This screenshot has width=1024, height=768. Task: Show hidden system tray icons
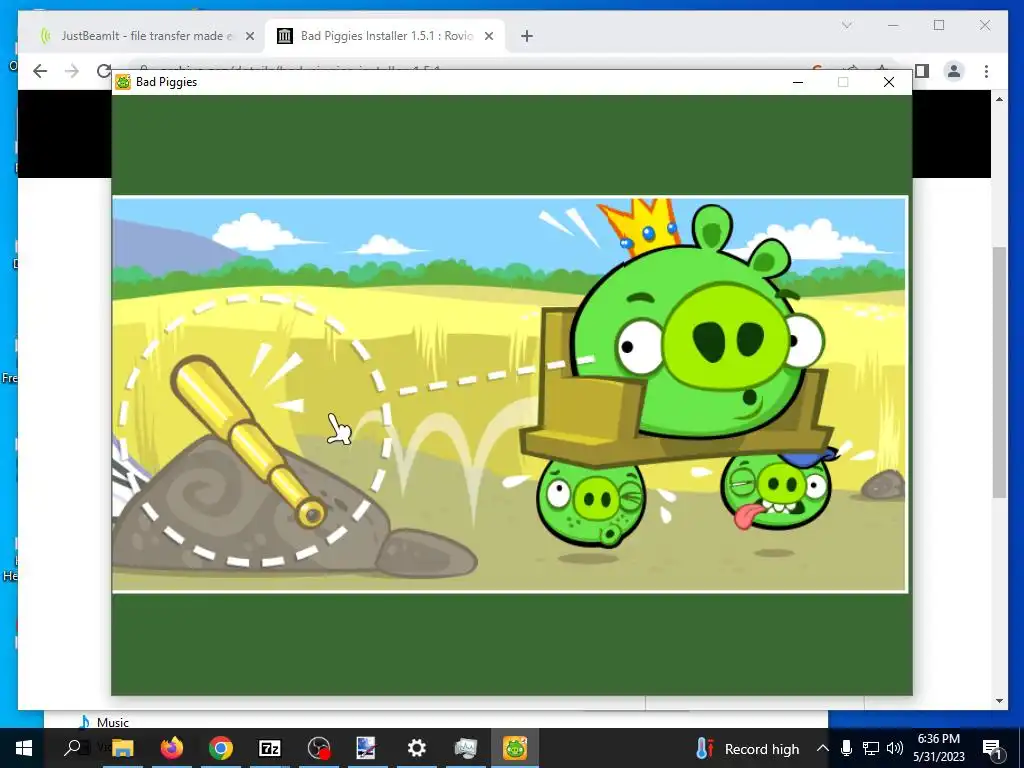click(822, 748)
